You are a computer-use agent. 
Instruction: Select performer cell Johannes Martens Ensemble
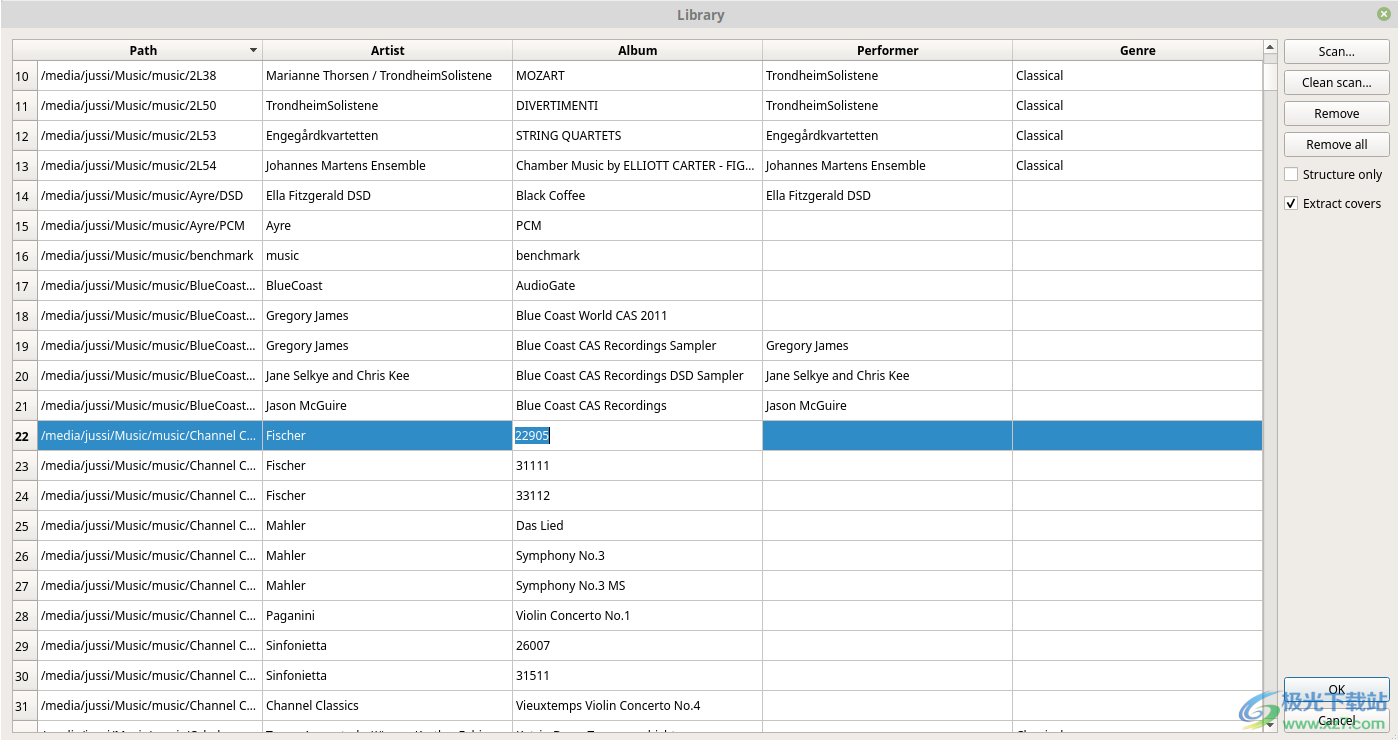[x=888, y=166]
